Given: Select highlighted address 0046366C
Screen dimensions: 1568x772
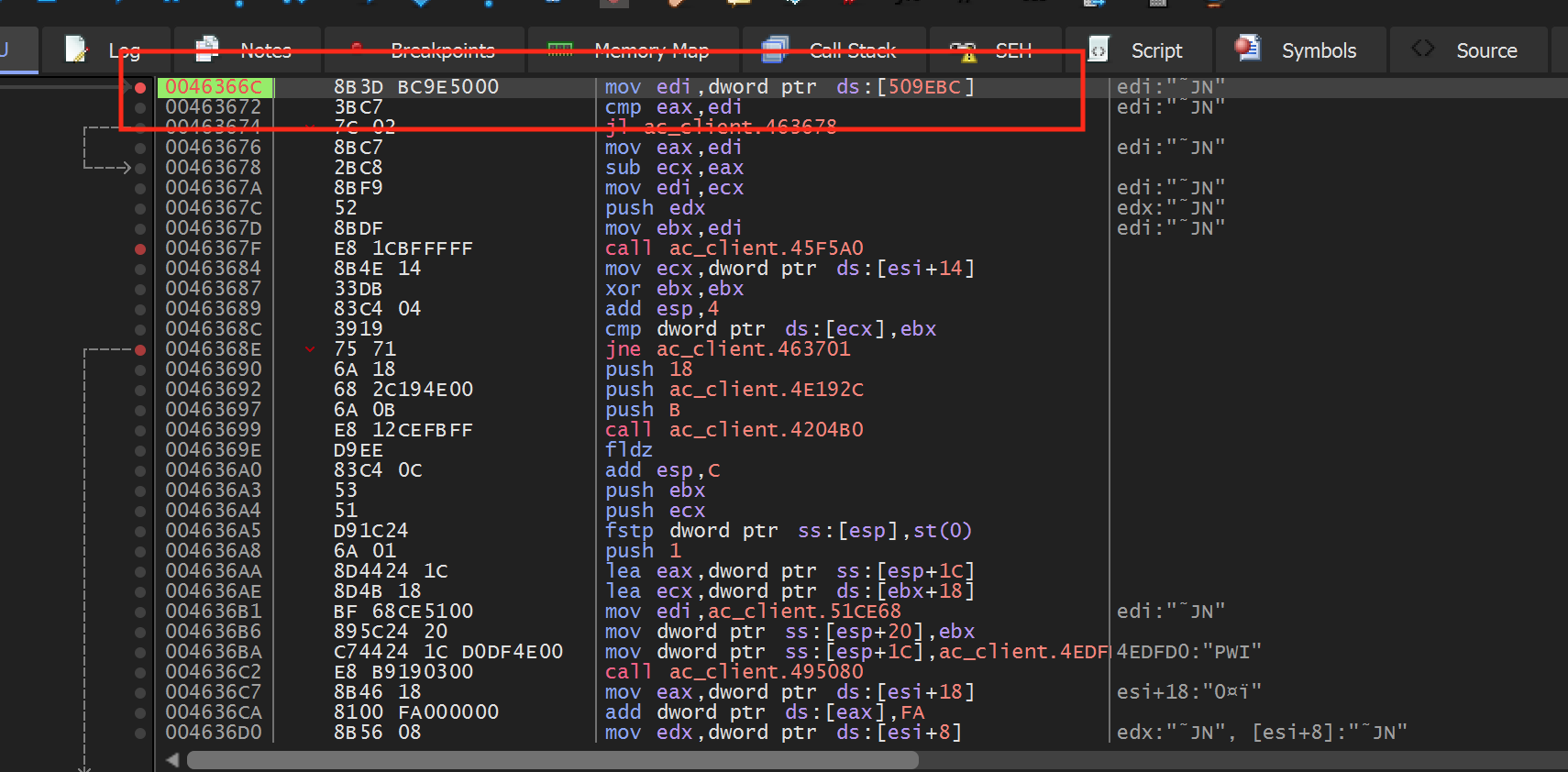Looking at the screenshot, I should tap(214, 87).
